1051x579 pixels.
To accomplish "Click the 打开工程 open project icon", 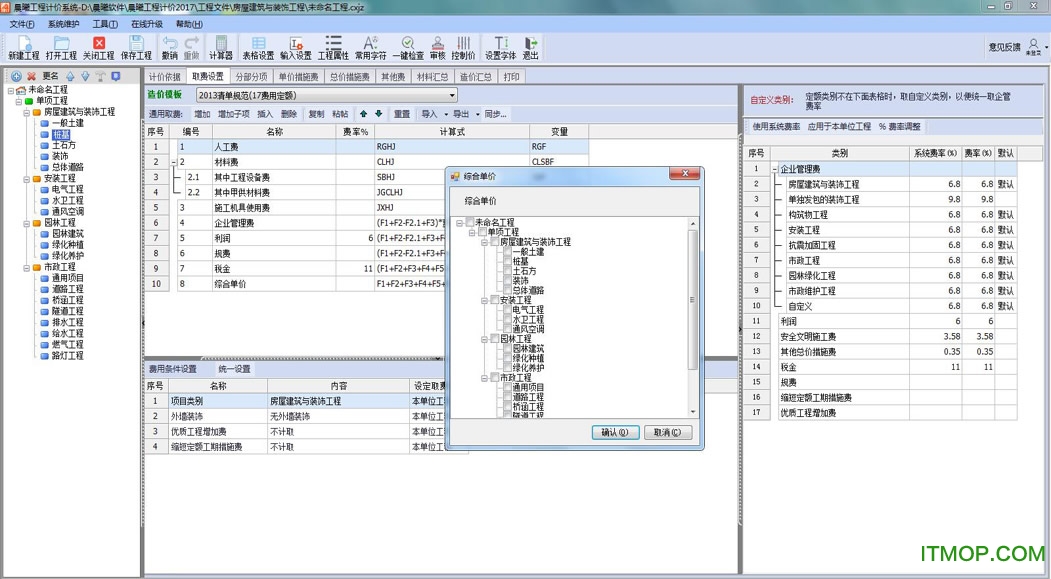I will coord(61,44).
